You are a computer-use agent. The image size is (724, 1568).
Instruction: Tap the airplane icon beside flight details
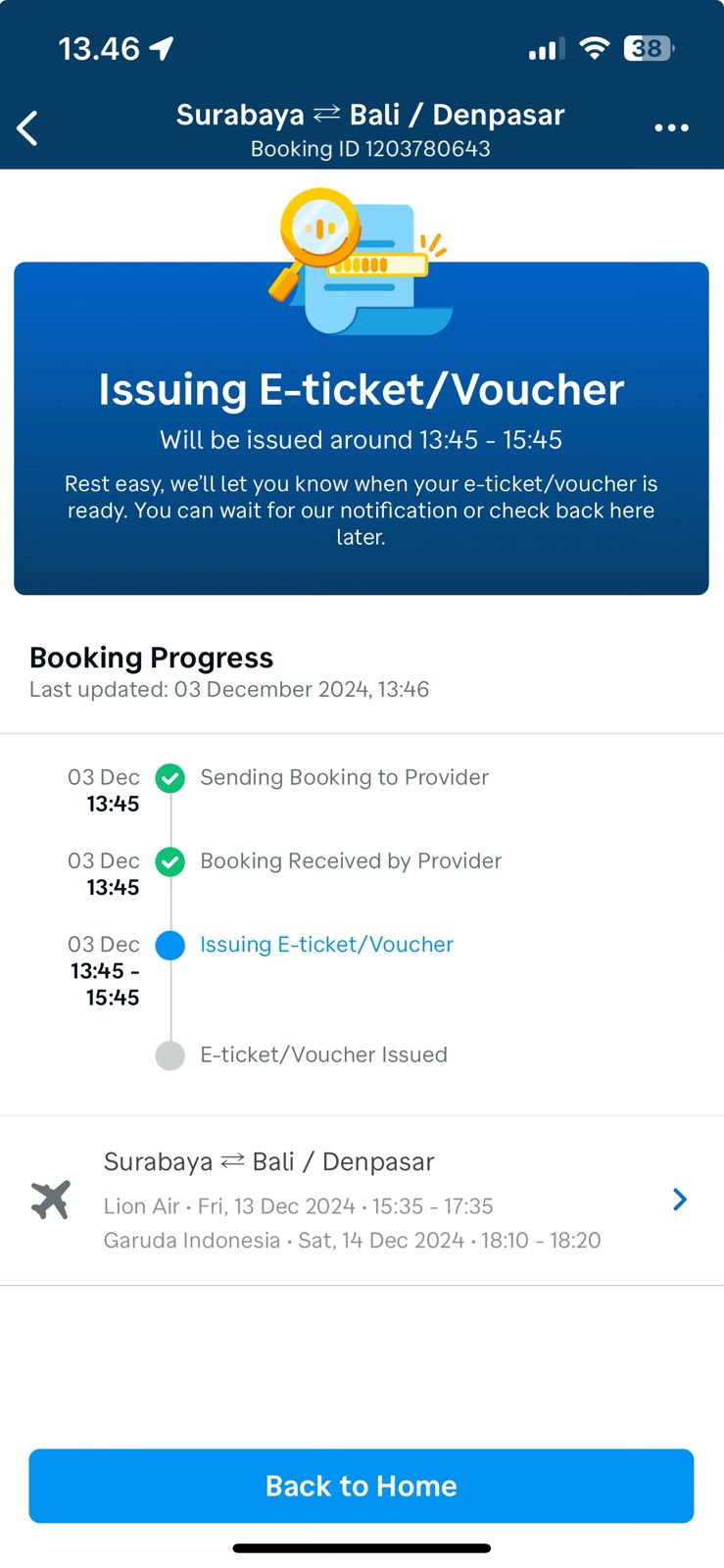tap(51, 1200)
